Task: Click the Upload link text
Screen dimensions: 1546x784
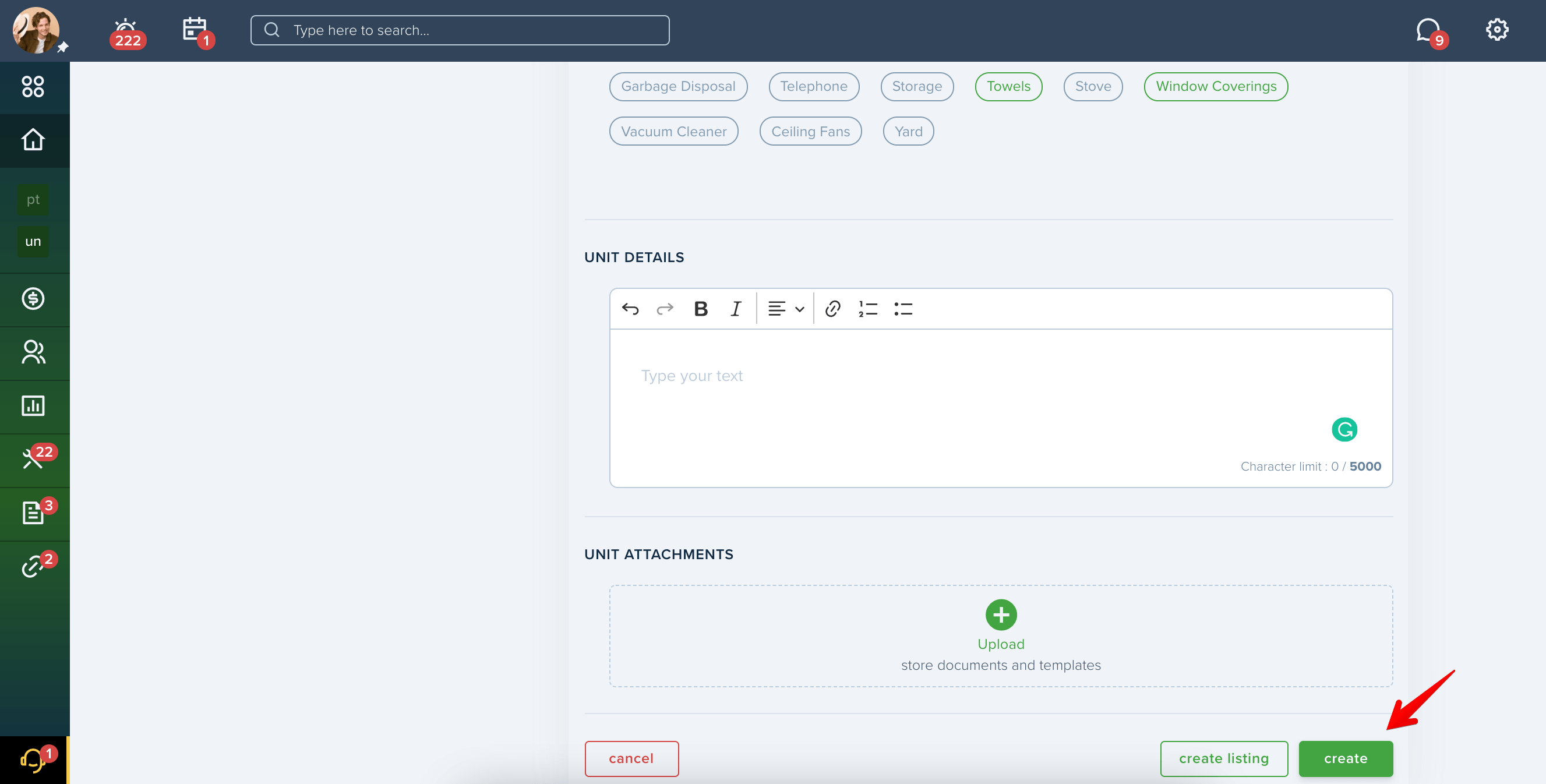Action: point(1001,644)
